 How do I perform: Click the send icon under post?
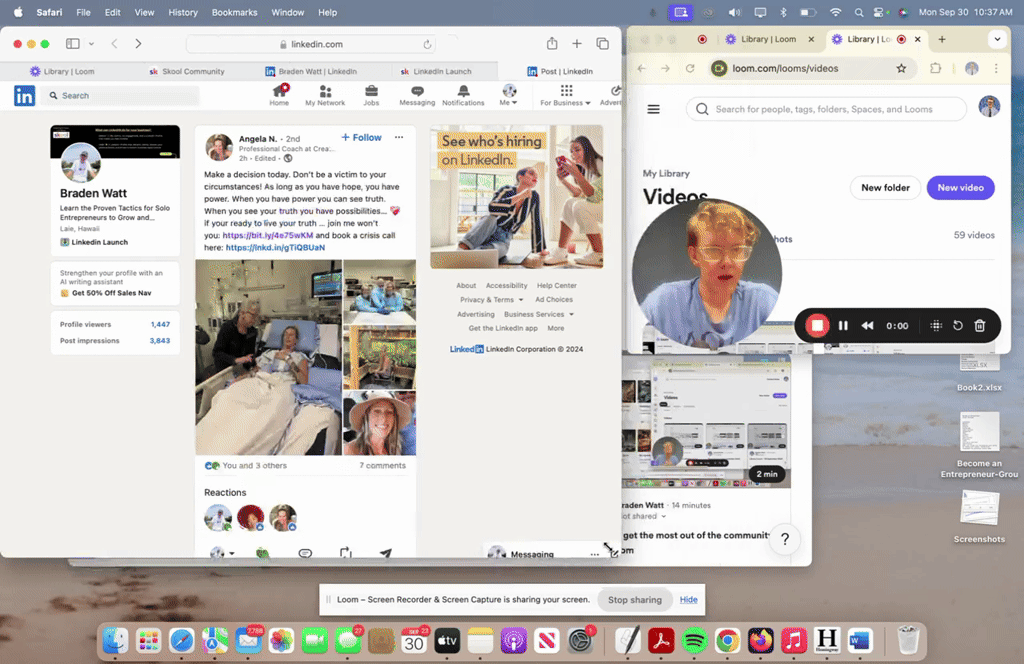pyautogui.click(x=386, y=553)
